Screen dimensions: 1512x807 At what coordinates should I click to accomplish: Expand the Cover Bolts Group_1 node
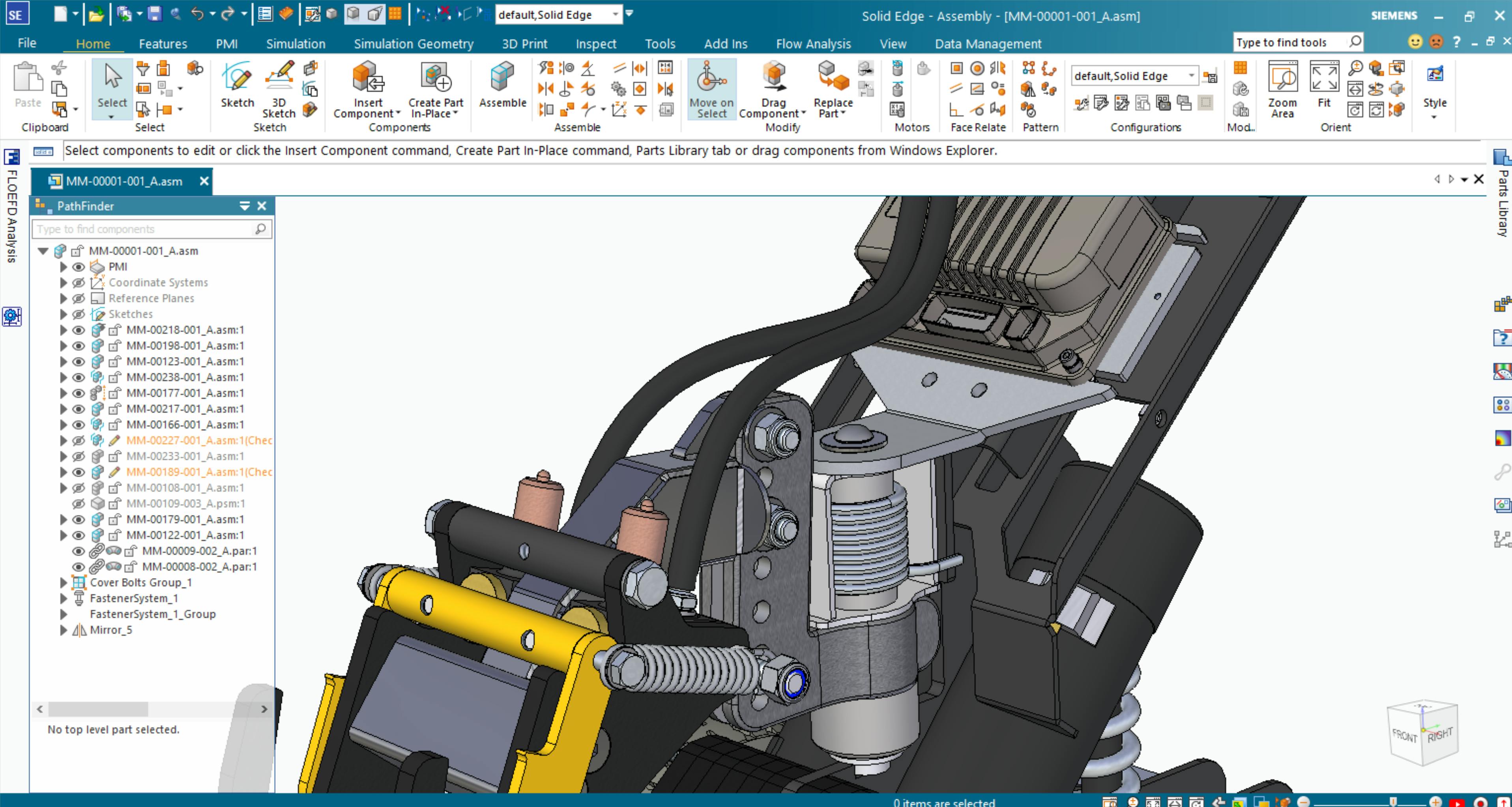point(64,582)
